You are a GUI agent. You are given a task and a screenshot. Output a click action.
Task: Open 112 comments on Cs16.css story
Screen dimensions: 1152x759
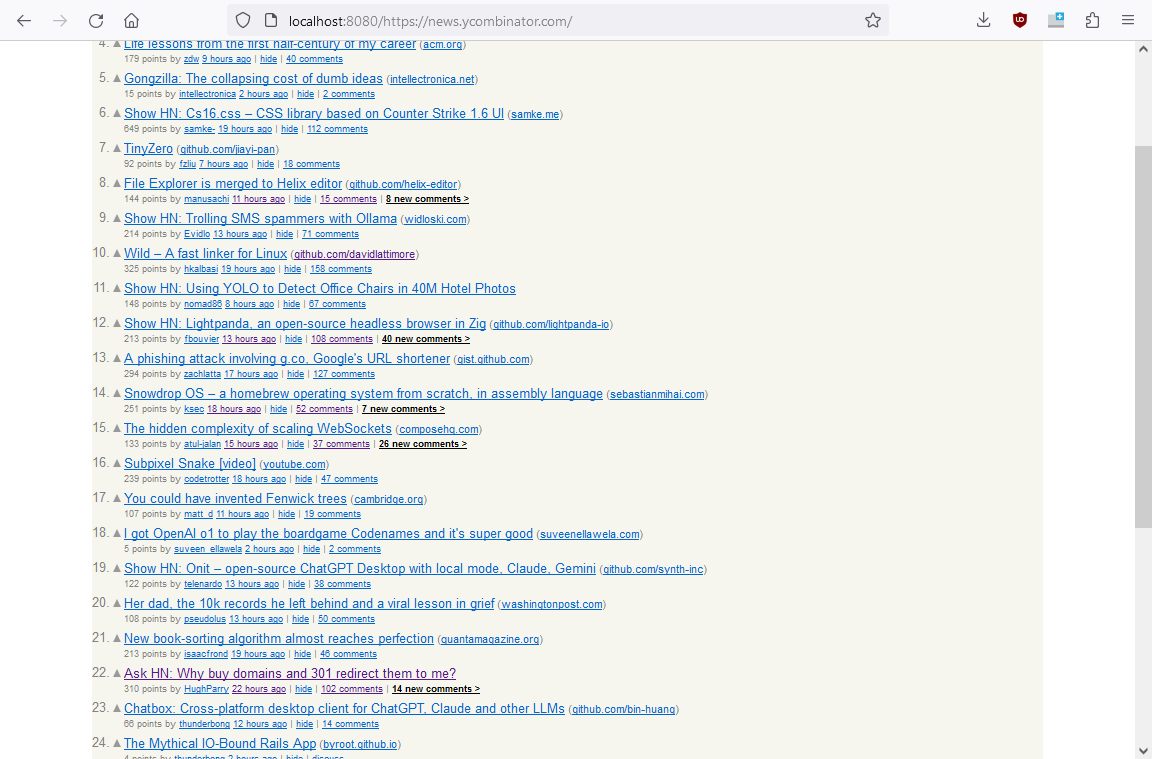pyautogui.click(x=337, y=129)
